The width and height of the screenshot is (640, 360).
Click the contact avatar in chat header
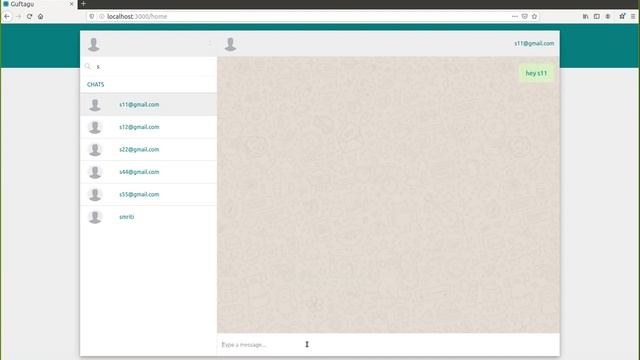click(x=230, y=44)
